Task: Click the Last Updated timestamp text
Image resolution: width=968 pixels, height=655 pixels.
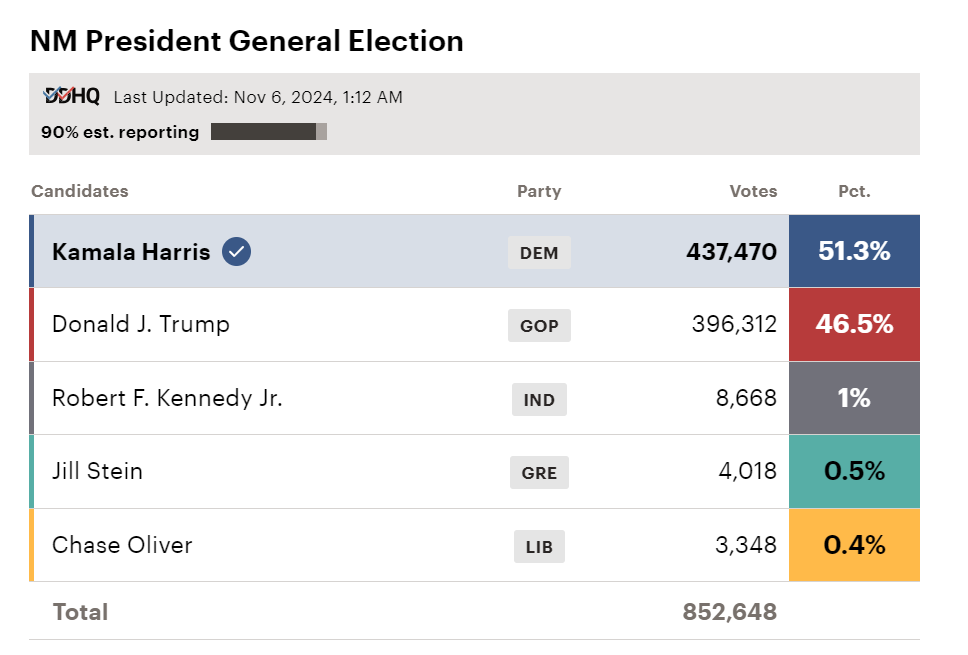Action: click(258, 97)
